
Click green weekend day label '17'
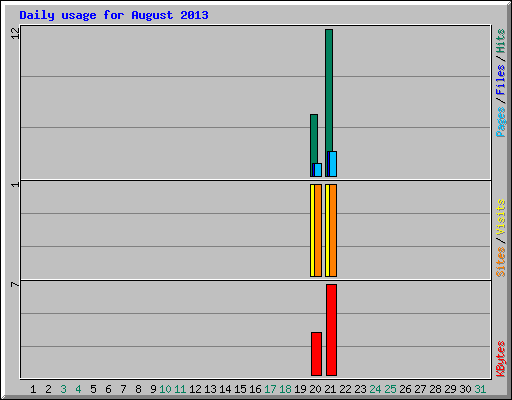270,389
